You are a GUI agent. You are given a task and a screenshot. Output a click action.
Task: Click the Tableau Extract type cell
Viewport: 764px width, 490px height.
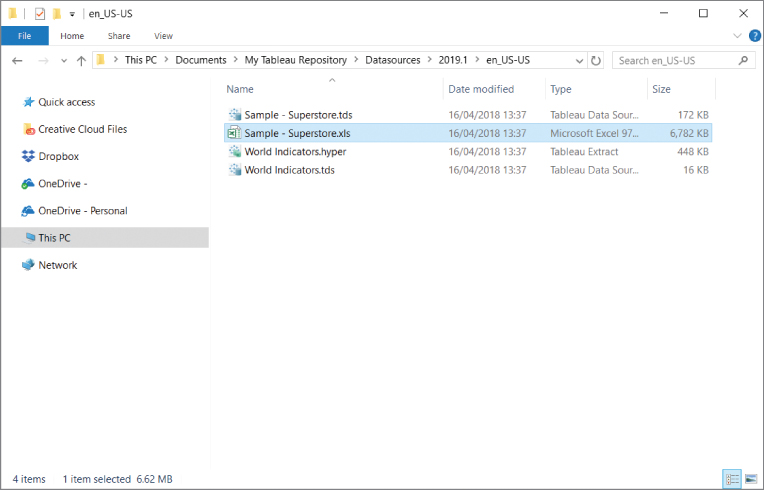point(584,151)
